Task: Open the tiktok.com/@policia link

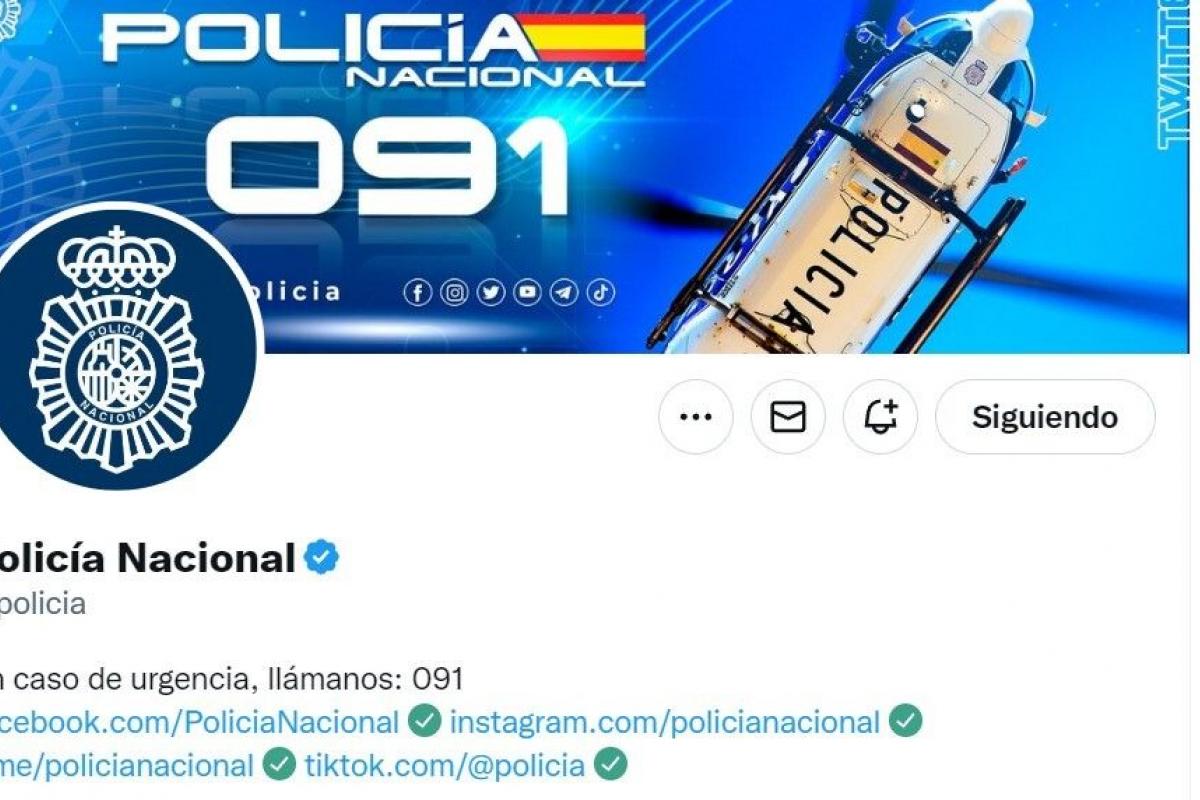Action: click(444, 766)
